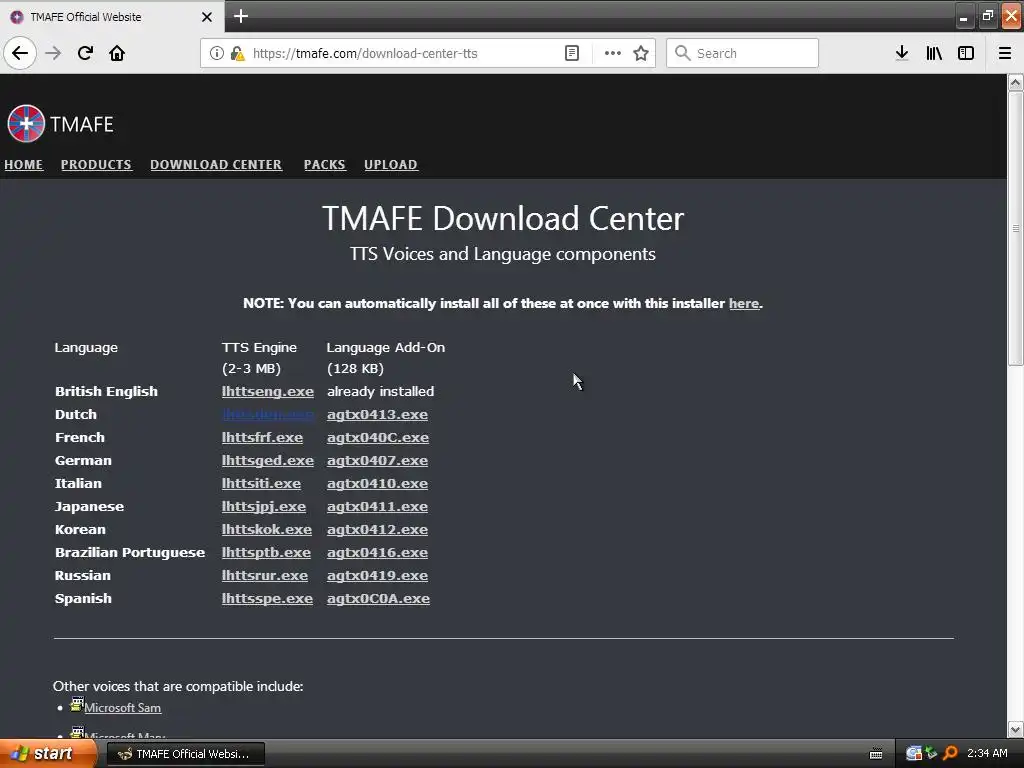Click the Microsoft Sam voice icon
This screenshot has height=768, width=1024.
(x=76, y=704)
